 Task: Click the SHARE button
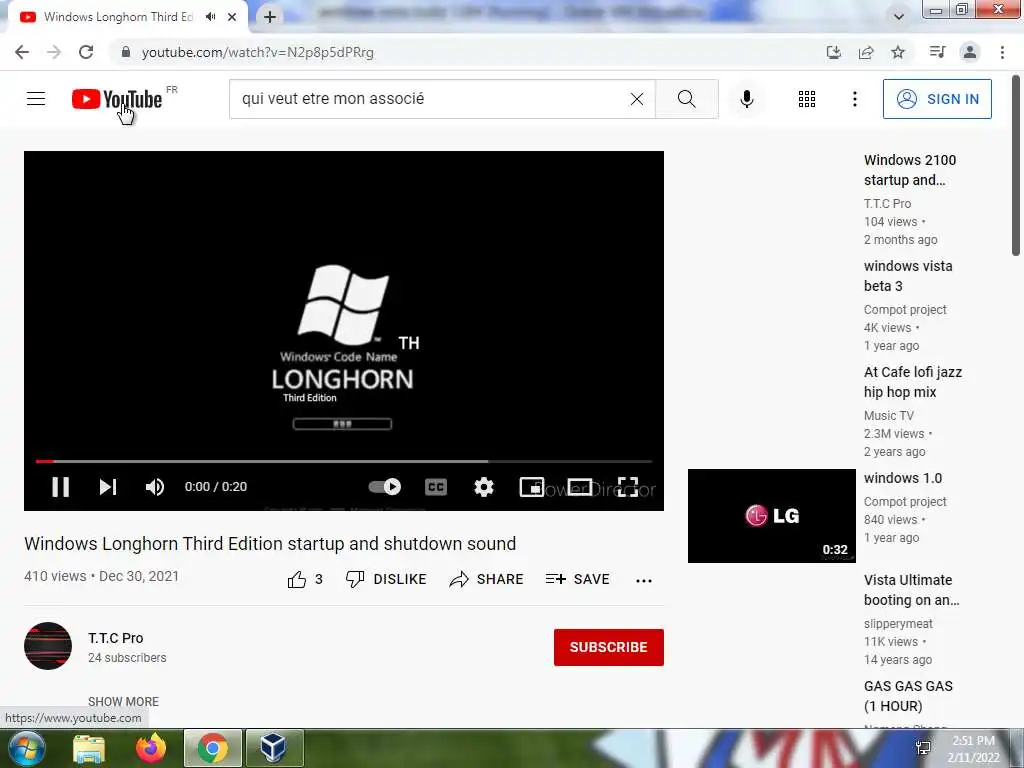coord(487,579)
